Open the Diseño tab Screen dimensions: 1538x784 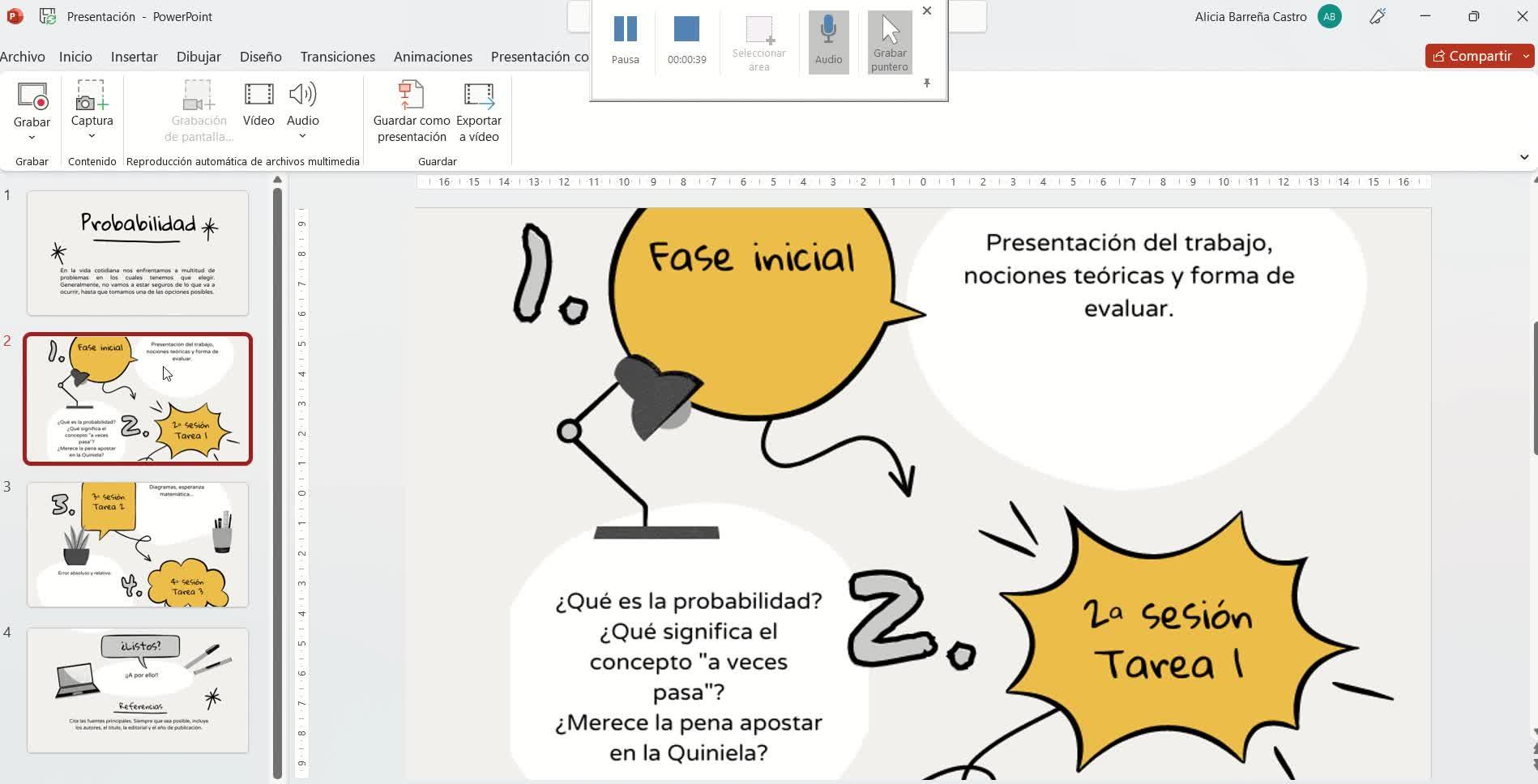click(261, 57)
